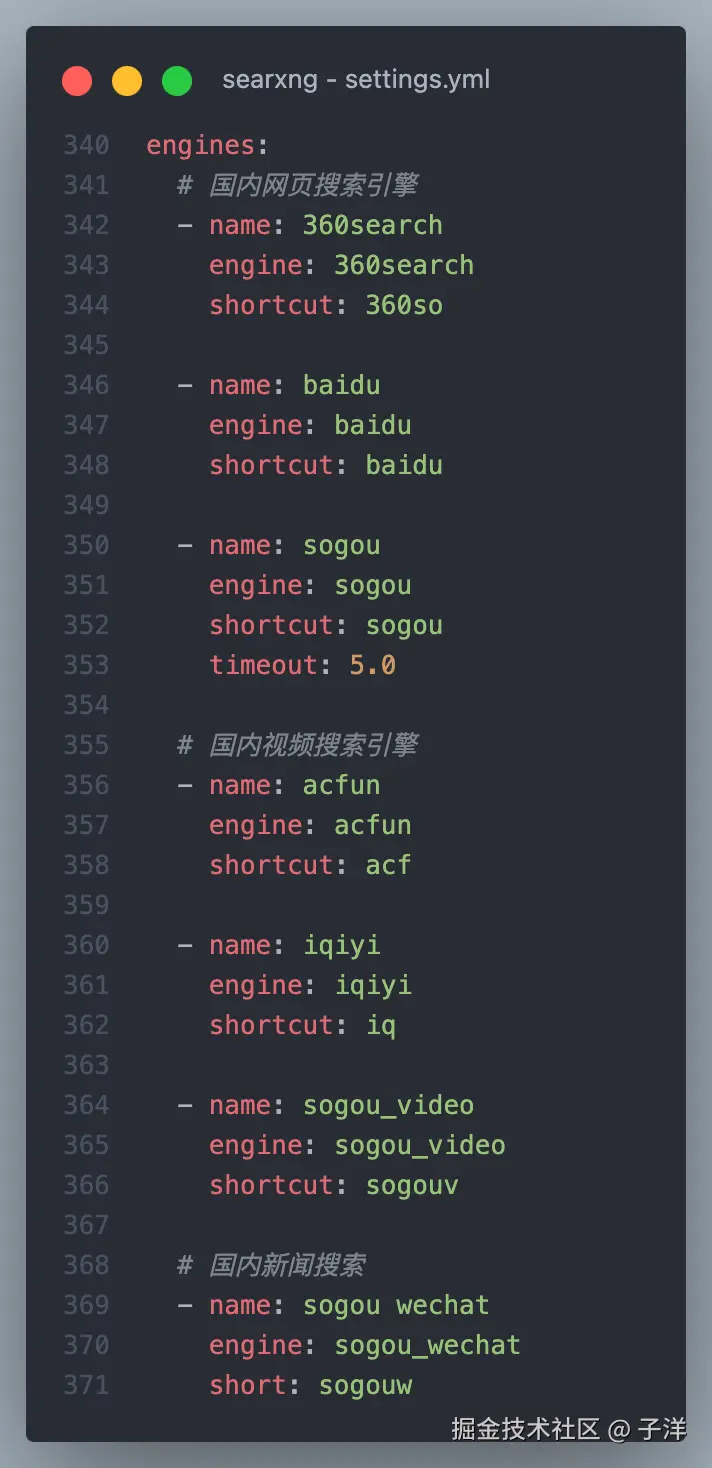Viewport: 712px width, 1468px height.
Task: Click the acfun name value
Action: coord(341,785)
